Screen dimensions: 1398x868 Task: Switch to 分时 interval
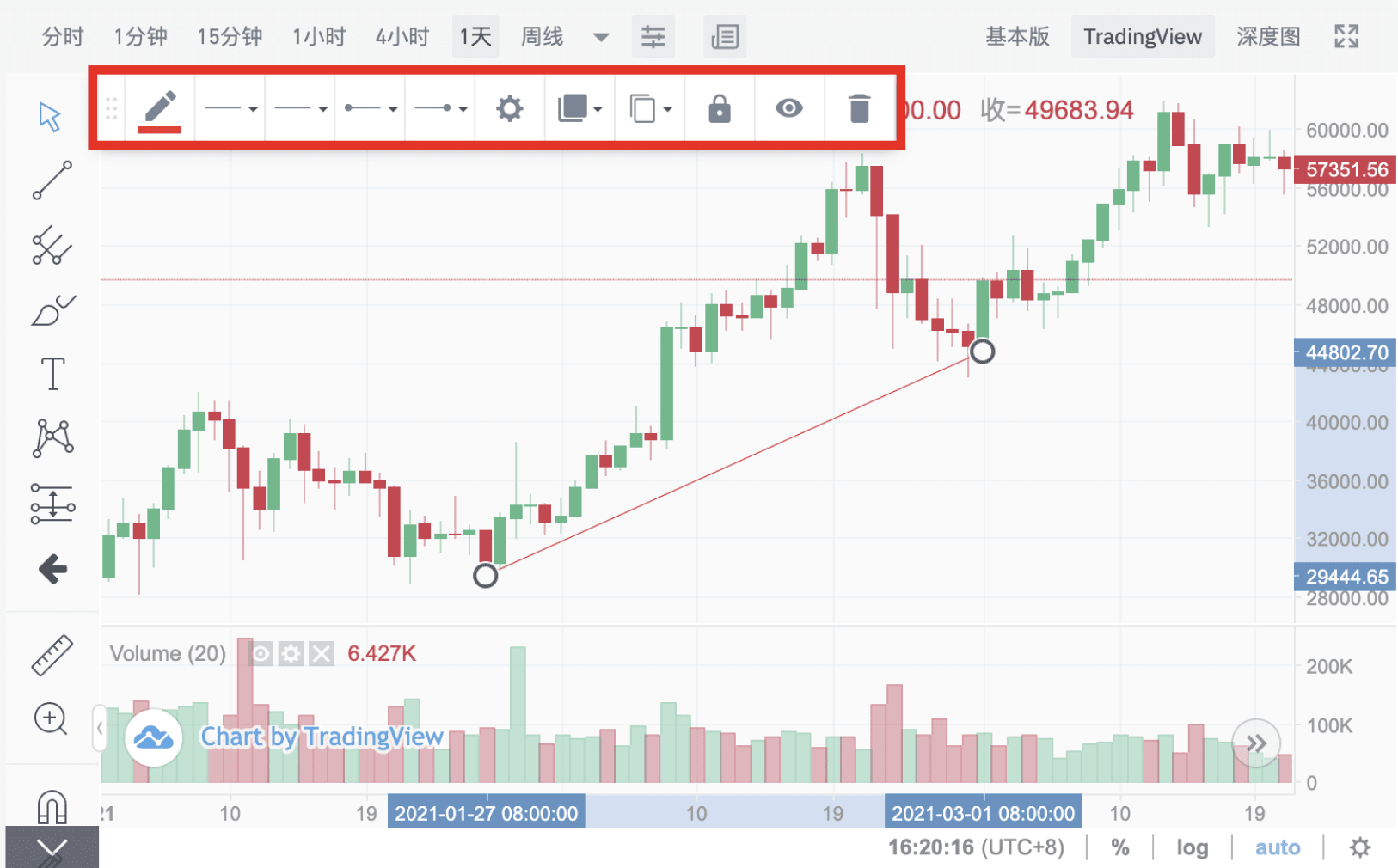click(x=63, y=37)
